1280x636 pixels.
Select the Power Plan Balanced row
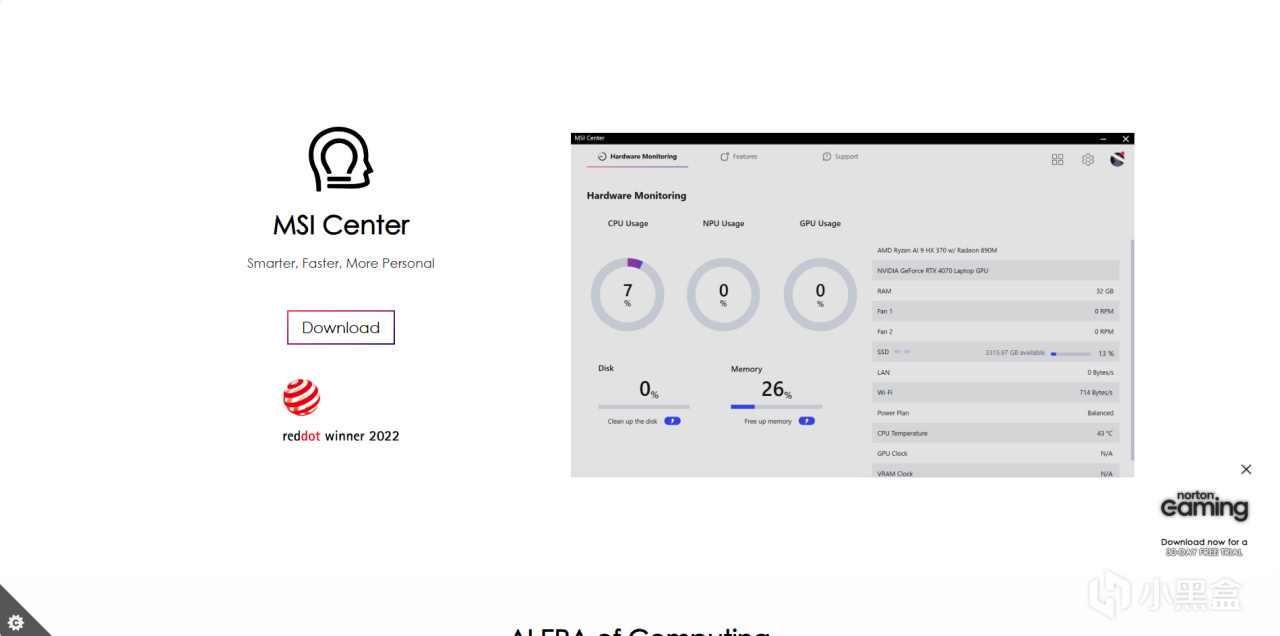(x=995, y=413)
